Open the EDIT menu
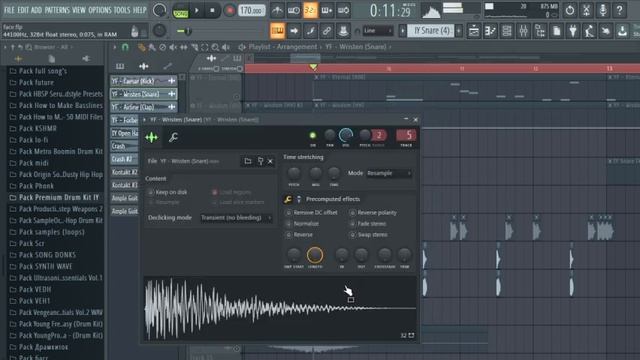 coord(23,10)
